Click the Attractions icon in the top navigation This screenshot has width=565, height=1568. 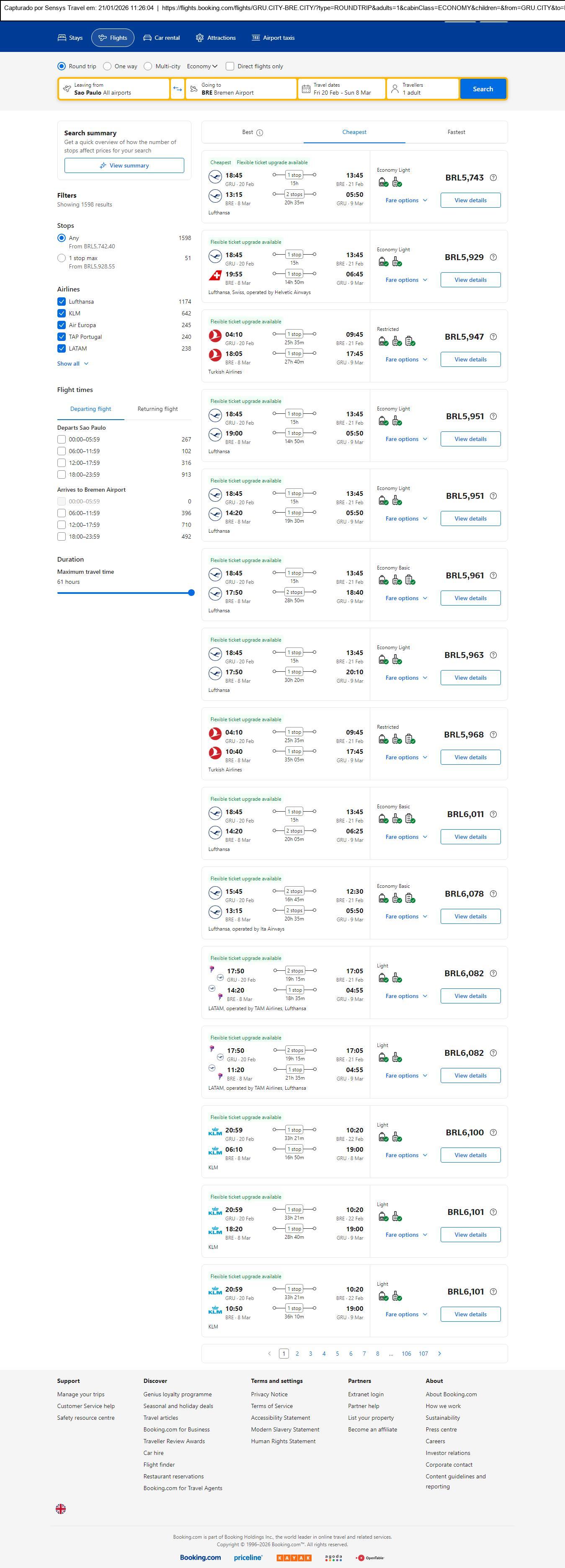coord(200,38)
